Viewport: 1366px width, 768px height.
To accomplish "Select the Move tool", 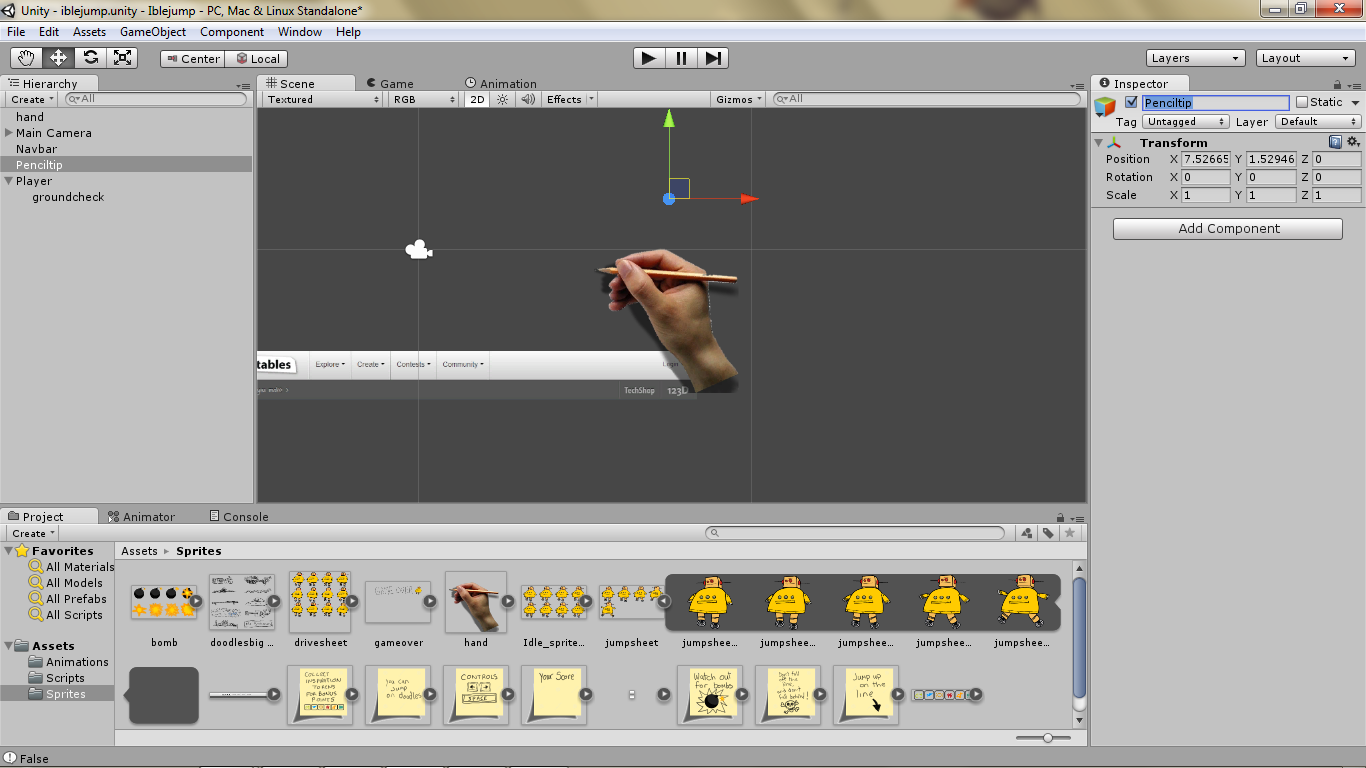I will [58, 57].
